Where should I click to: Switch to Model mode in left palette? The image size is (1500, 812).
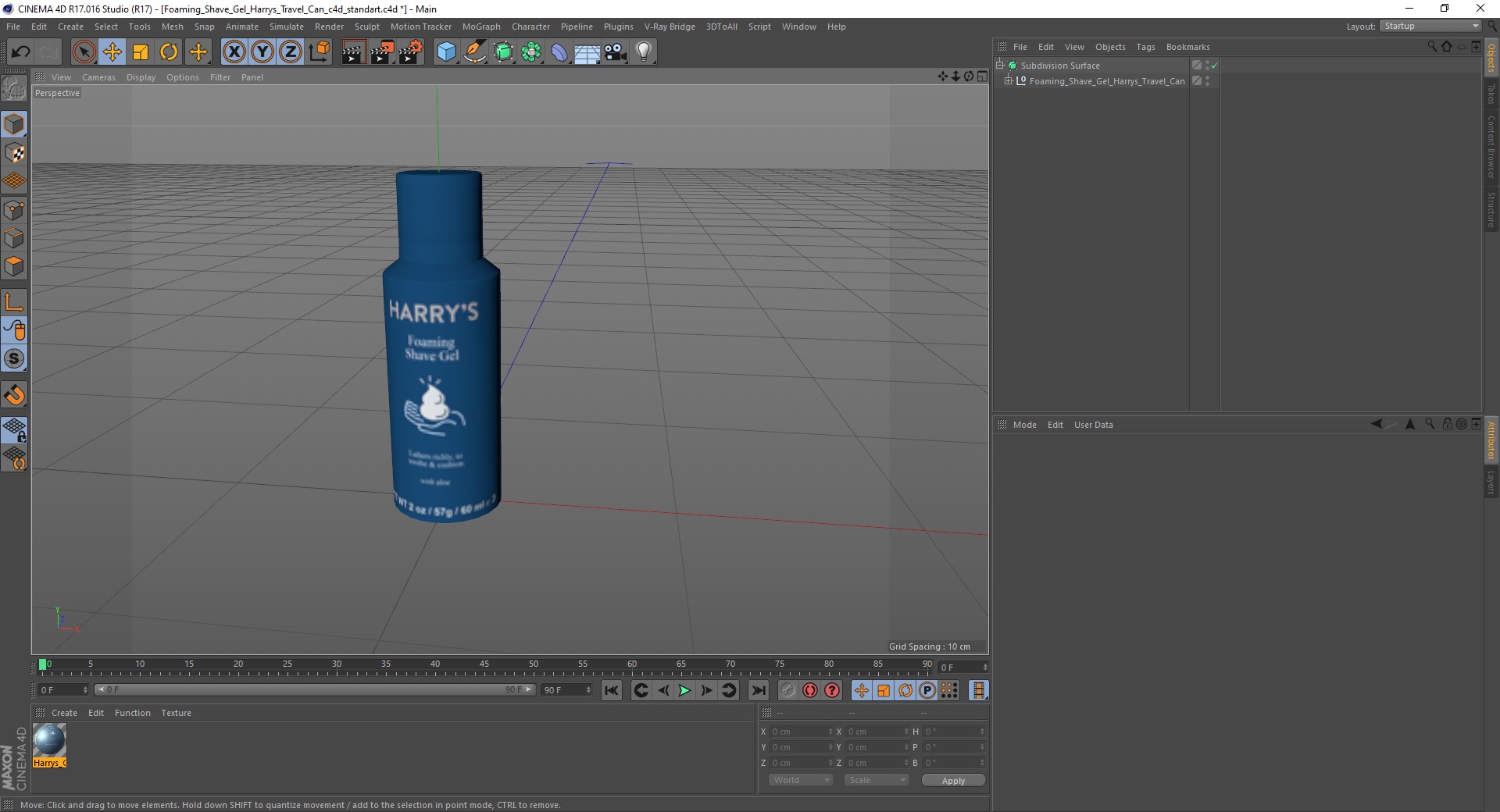coord(14,124)
